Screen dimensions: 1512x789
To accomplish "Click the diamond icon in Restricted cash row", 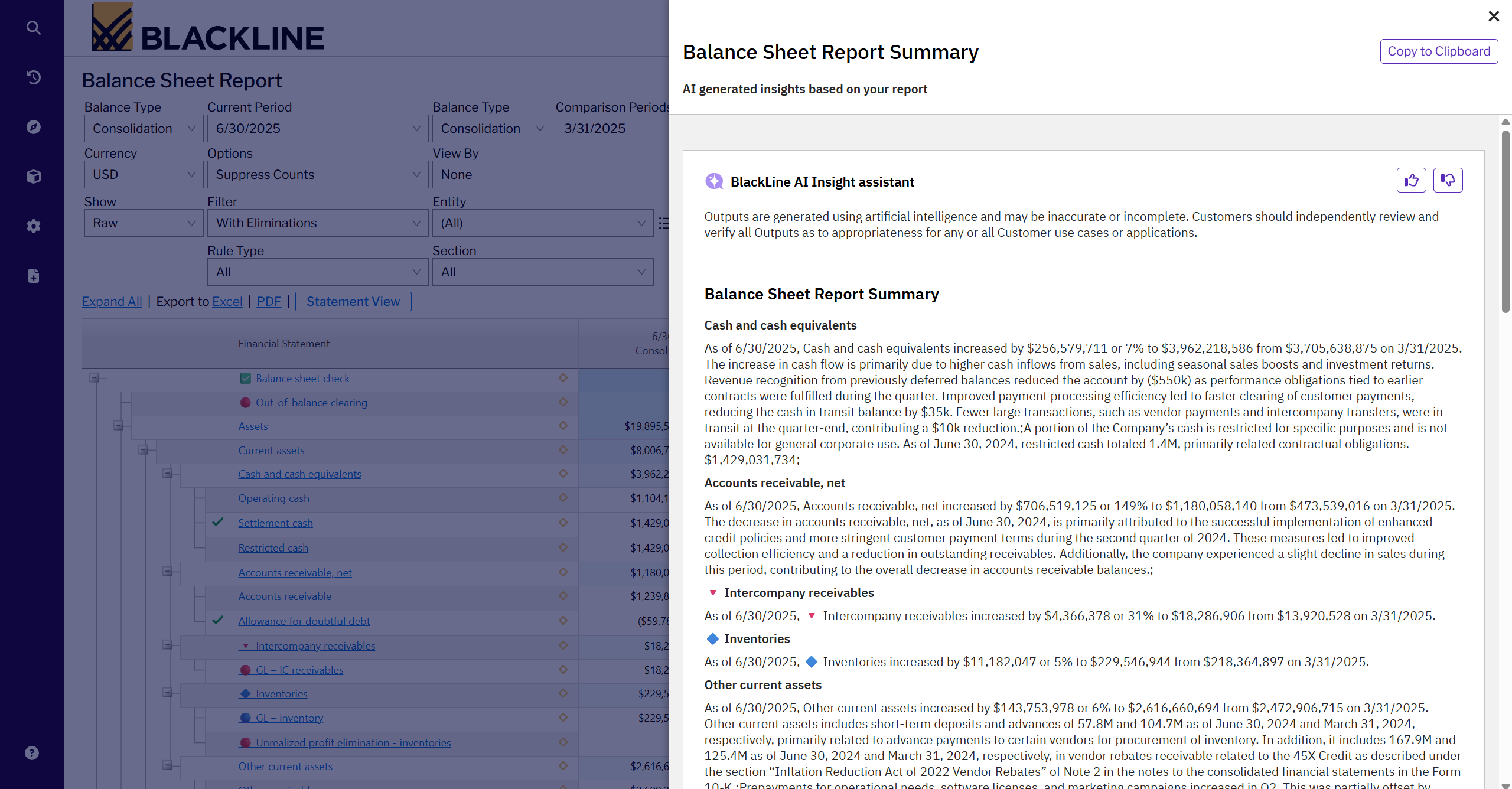I will coord(563,547).
